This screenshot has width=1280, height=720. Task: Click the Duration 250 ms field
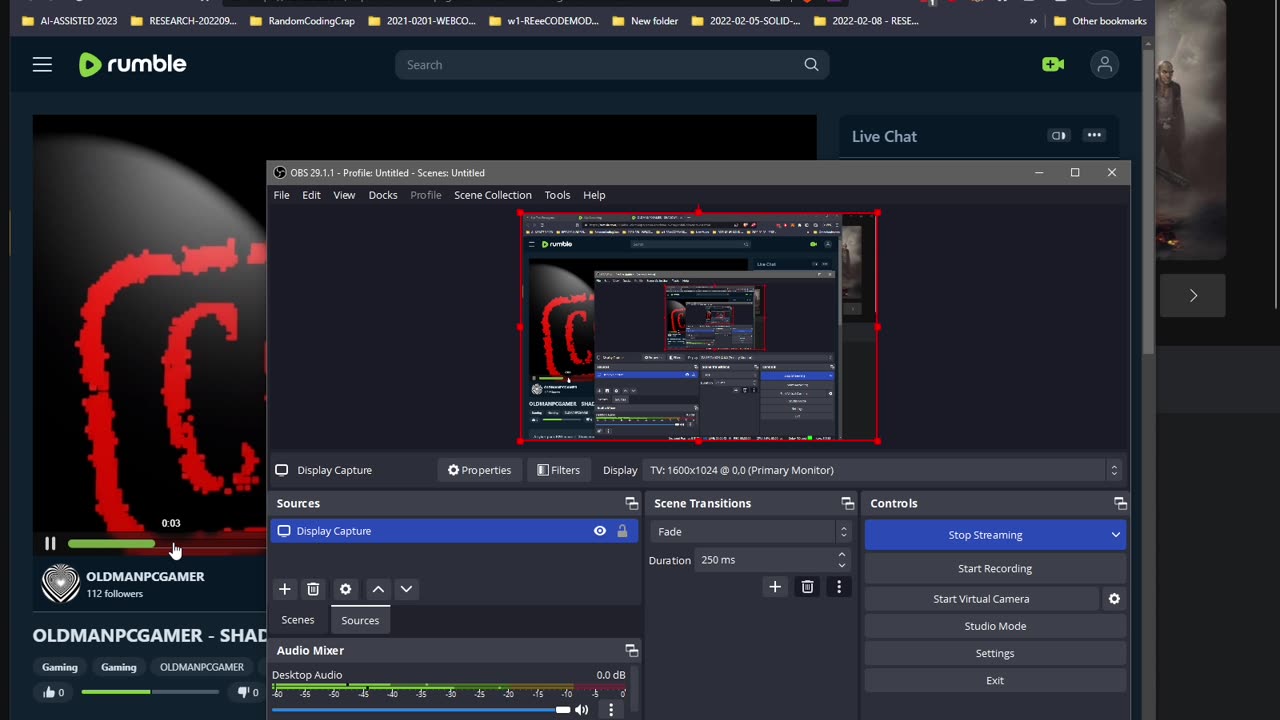coord(765,560)
